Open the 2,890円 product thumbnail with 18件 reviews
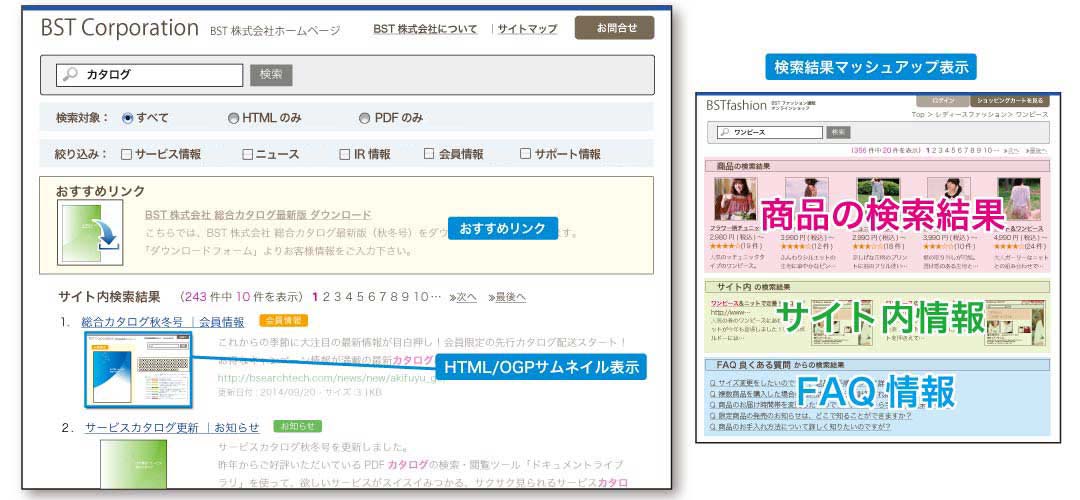This screenshot has width=1080, height=500. tap(878, 199)
